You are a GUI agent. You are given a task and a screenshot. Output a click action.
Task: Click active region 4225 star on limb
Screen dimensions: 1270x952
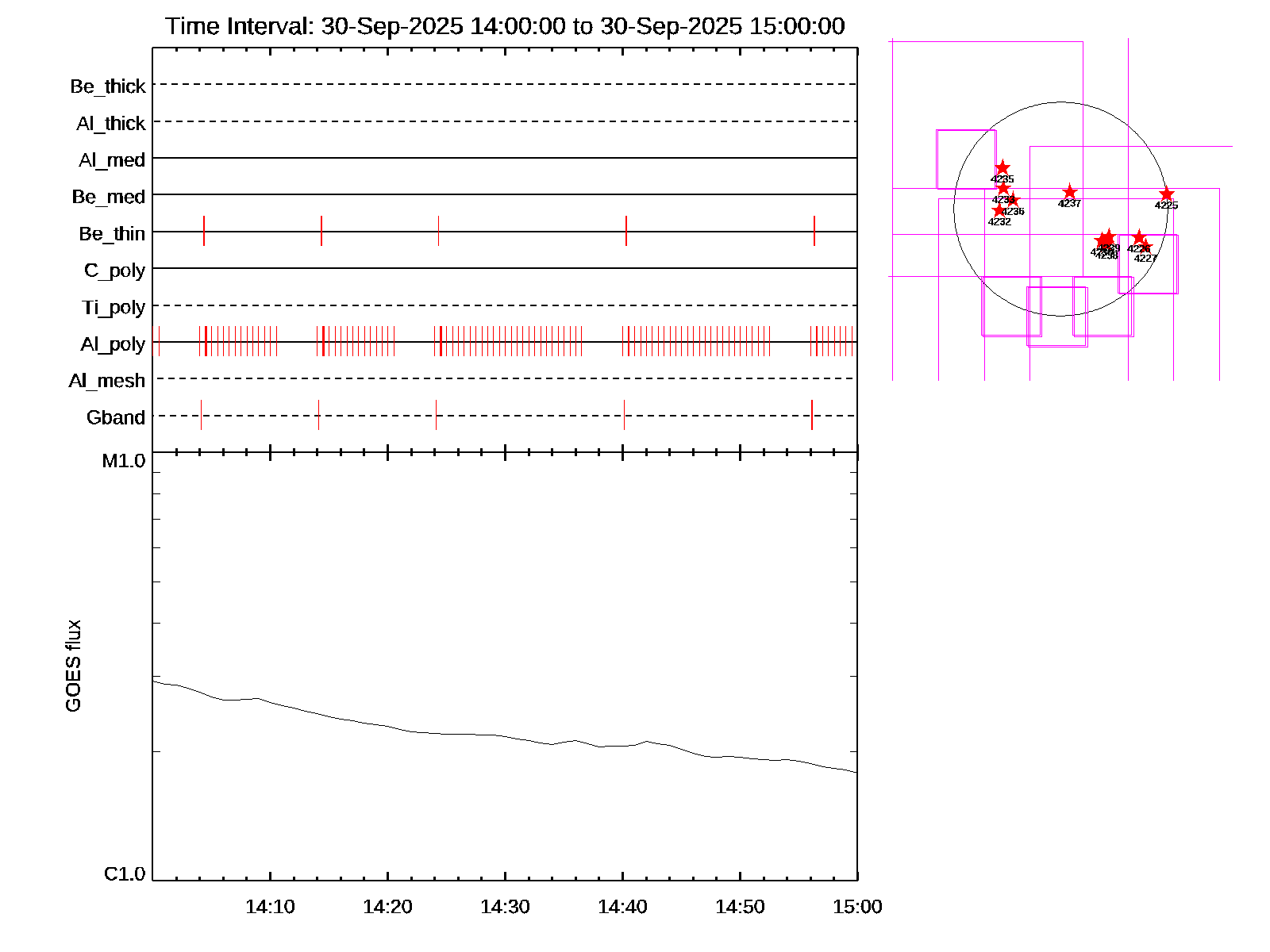pos(1166,194)
